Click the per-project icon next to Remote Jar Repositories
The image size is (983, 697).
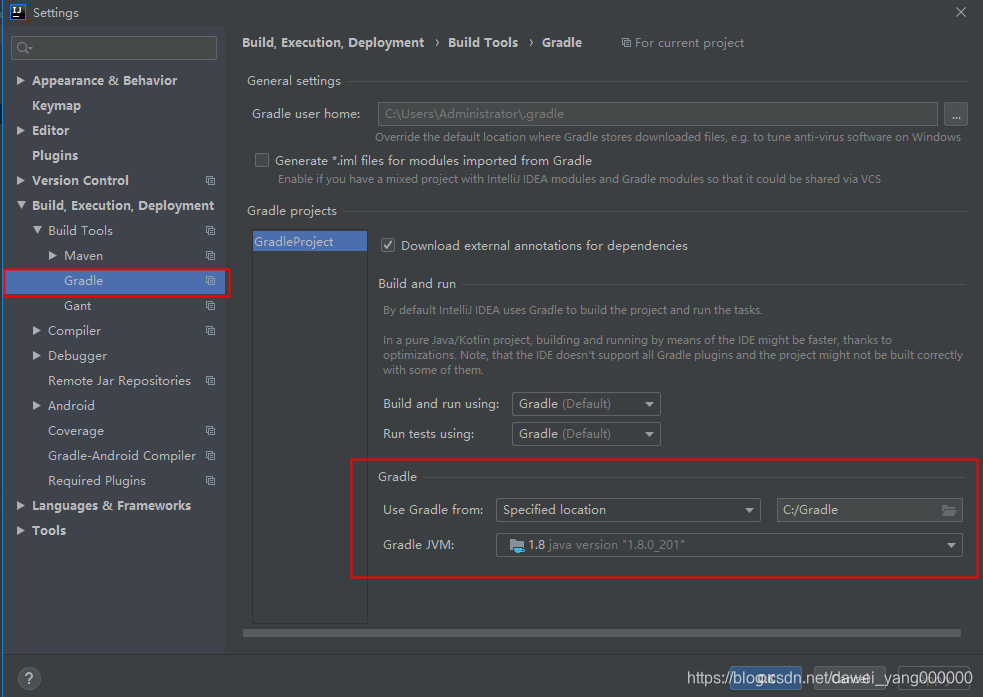[211, 380]
